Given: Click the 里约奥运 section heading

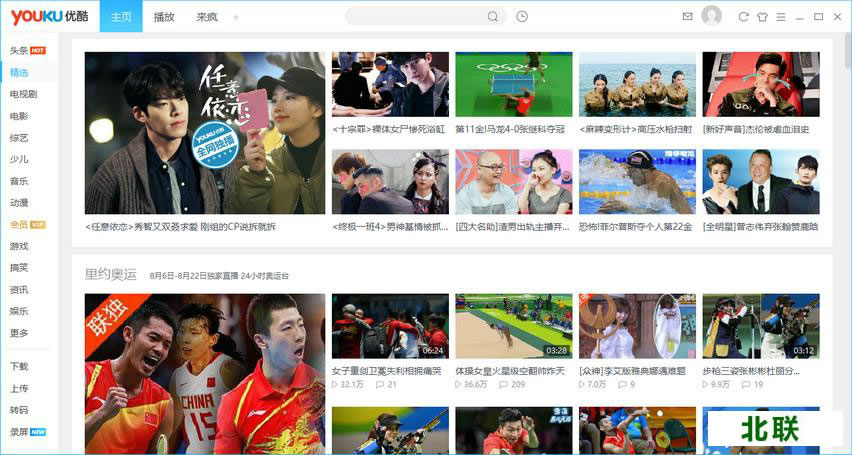Looking at the screenshot, I should tap(111, 274).
